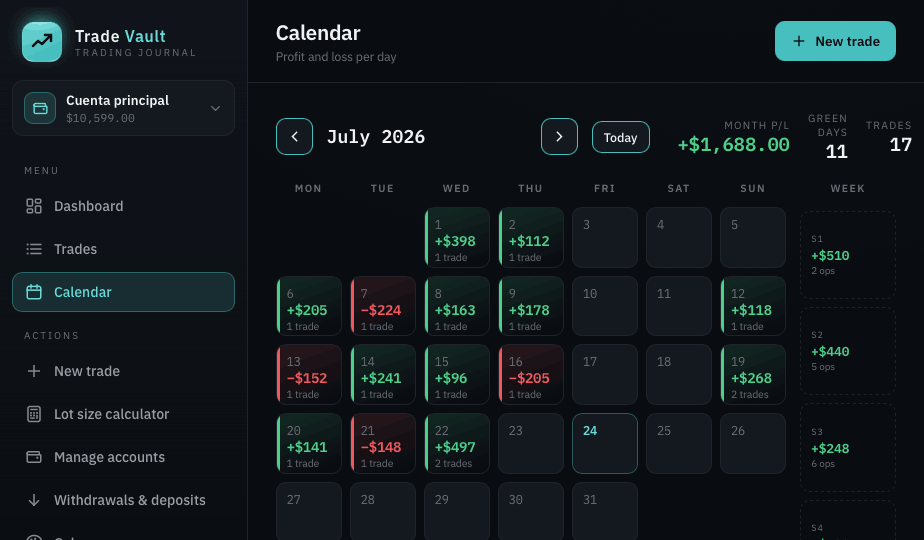
Task: Open July 20 with +$141
Action: point(309,443)
